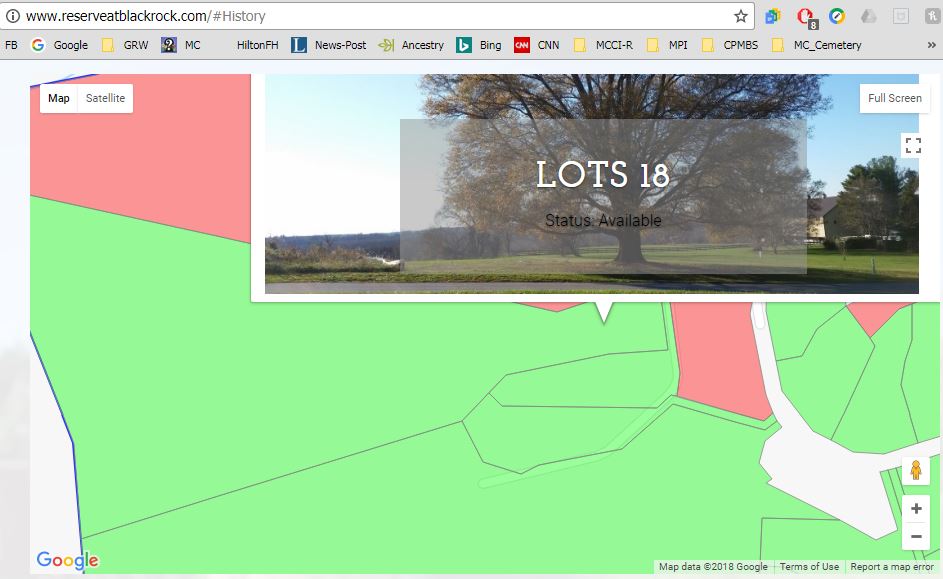Open the Bing bookmark
The width and height of the screenshot is (943, 579).
point(479,45)
